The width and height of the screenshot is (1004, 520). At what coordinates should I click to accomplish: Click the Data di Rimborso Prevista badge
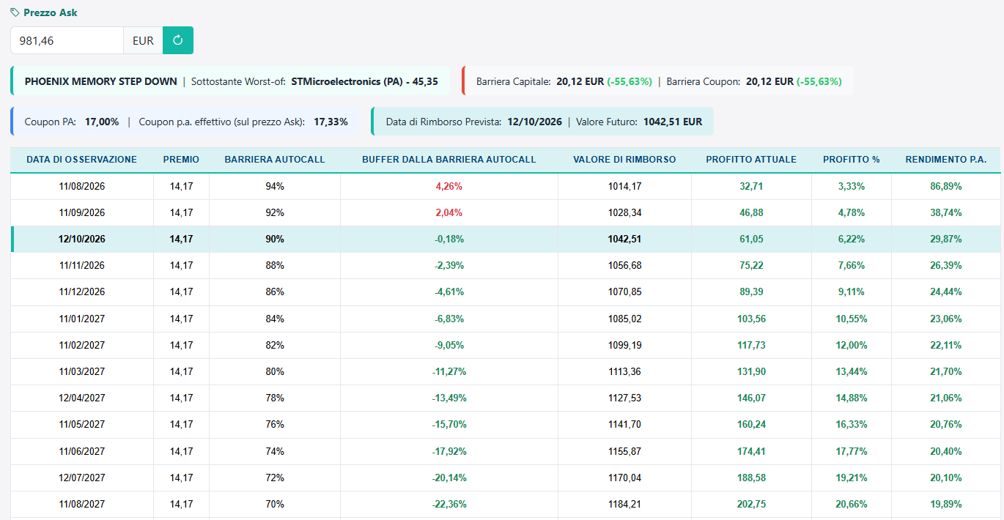(x=542, y=121)
